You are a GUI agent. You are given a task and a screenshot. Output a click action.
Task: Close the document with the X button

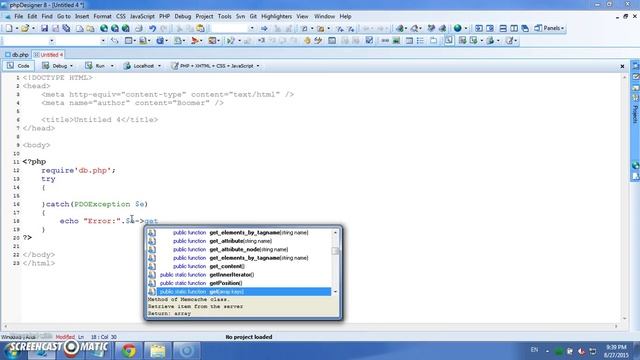[622, 66]
